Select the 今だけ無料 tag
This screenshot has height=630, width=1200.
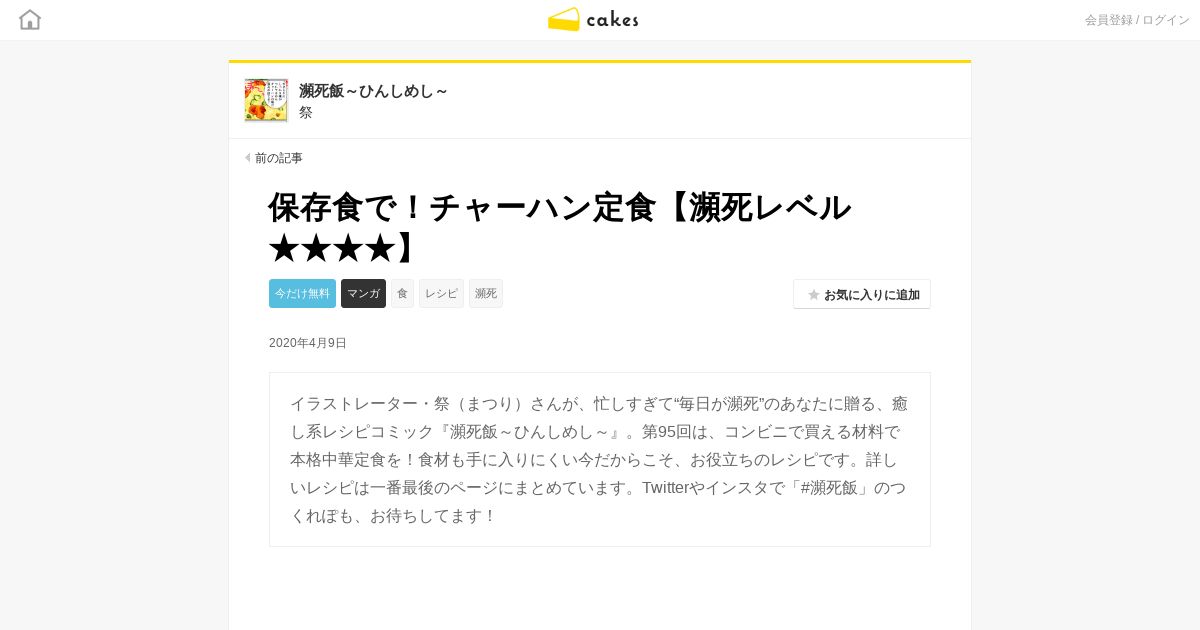click(x=302, y=293)
